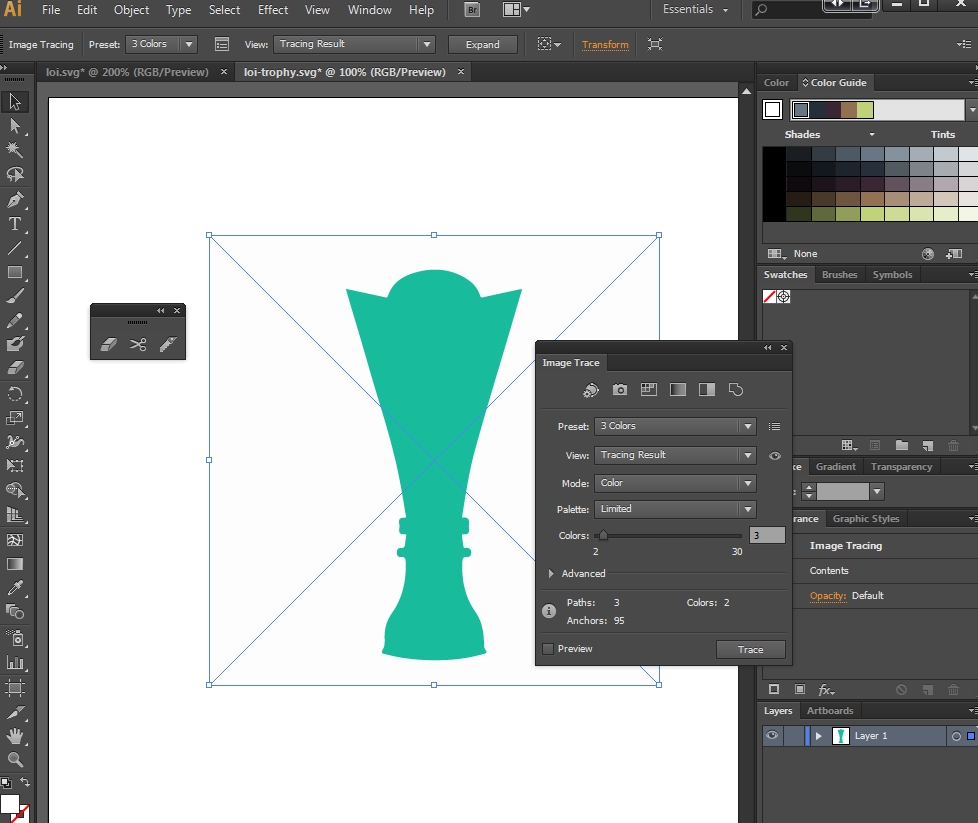Click the Colors slider handle
Screen dimensions: 978x823
603,536
